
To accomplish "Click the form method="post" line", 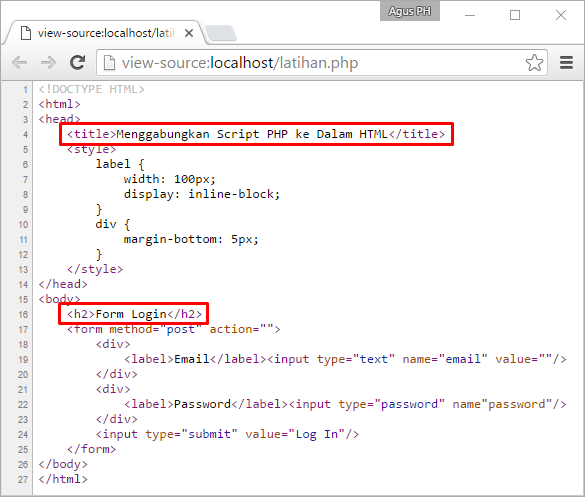I will coord(173,329).
